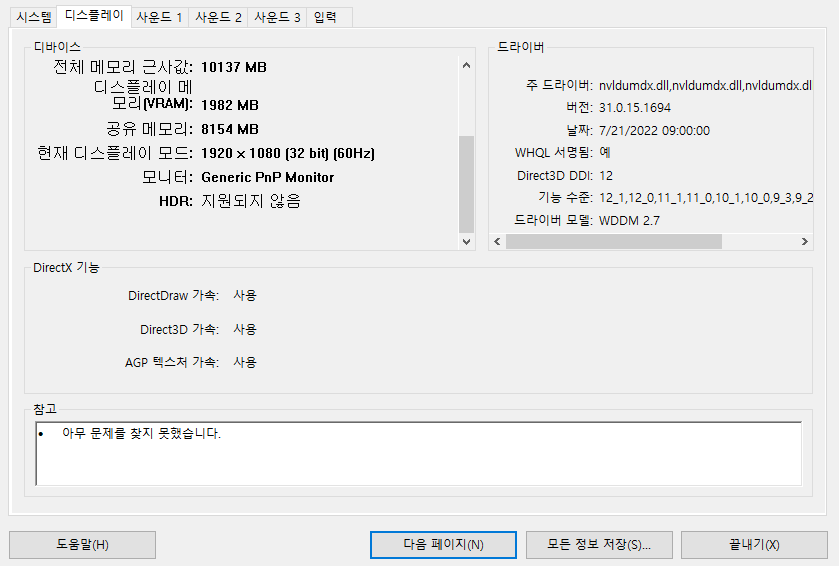Click the device list scroll down arrow
The image size is (839, 566).
pyautogui.click(x=466, y=241)
